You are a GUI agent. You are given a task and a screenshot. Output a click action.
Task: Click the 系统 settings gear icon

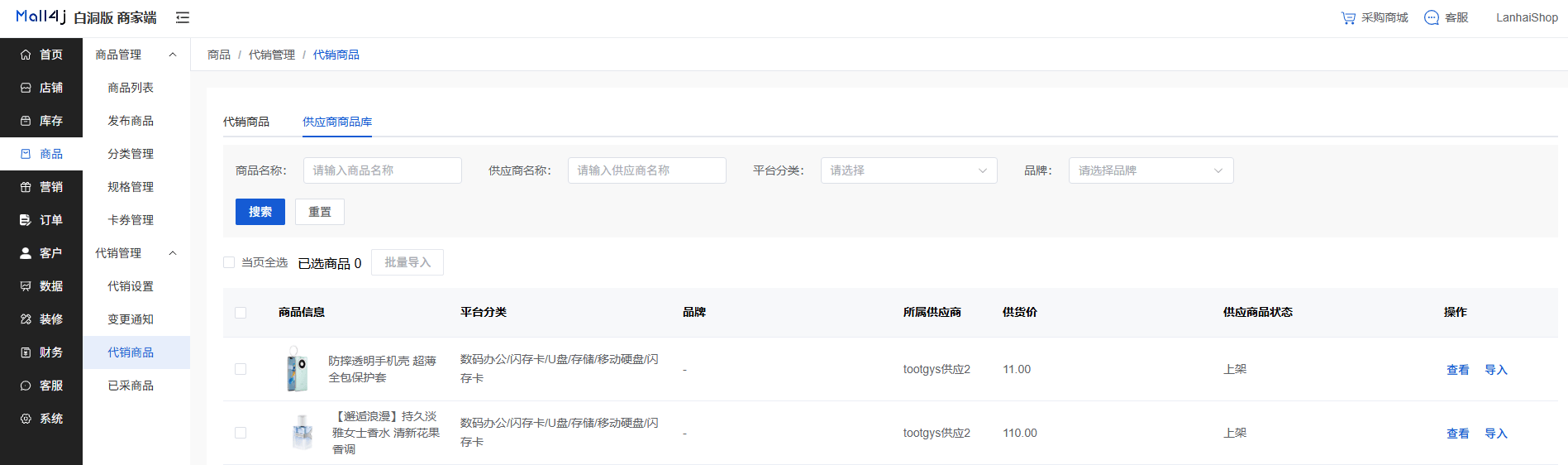pyautogui.click(x=26, y=419)
